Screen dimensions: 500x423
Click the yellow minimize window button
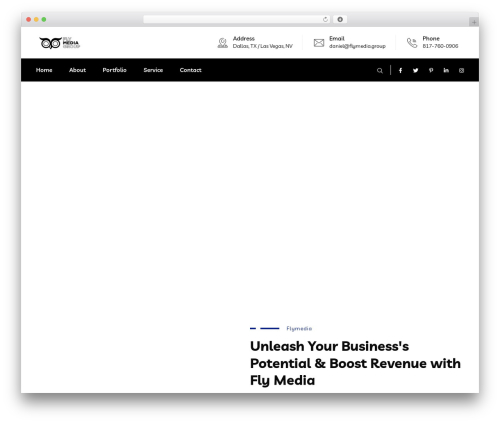pyautogui.click(x=36, y=19)
